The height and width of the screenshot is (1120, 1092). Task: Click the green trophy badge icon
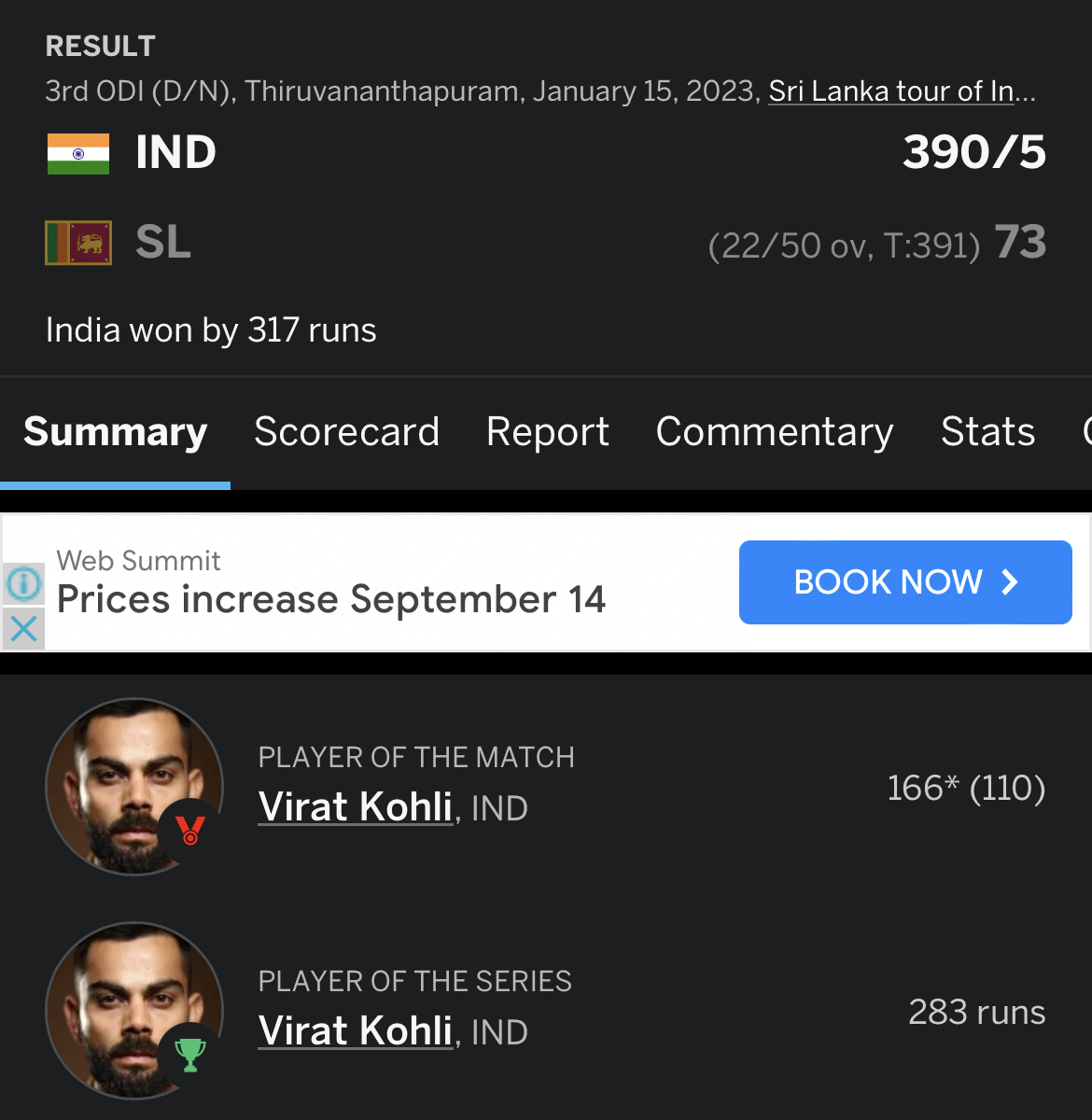[x=190, y=1055]
